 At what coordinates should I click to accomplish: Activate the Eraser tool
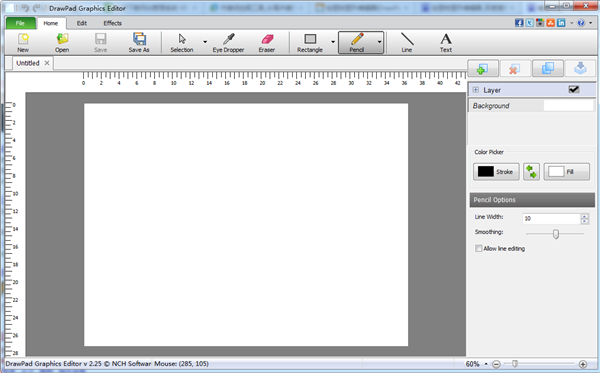[267, 42]
